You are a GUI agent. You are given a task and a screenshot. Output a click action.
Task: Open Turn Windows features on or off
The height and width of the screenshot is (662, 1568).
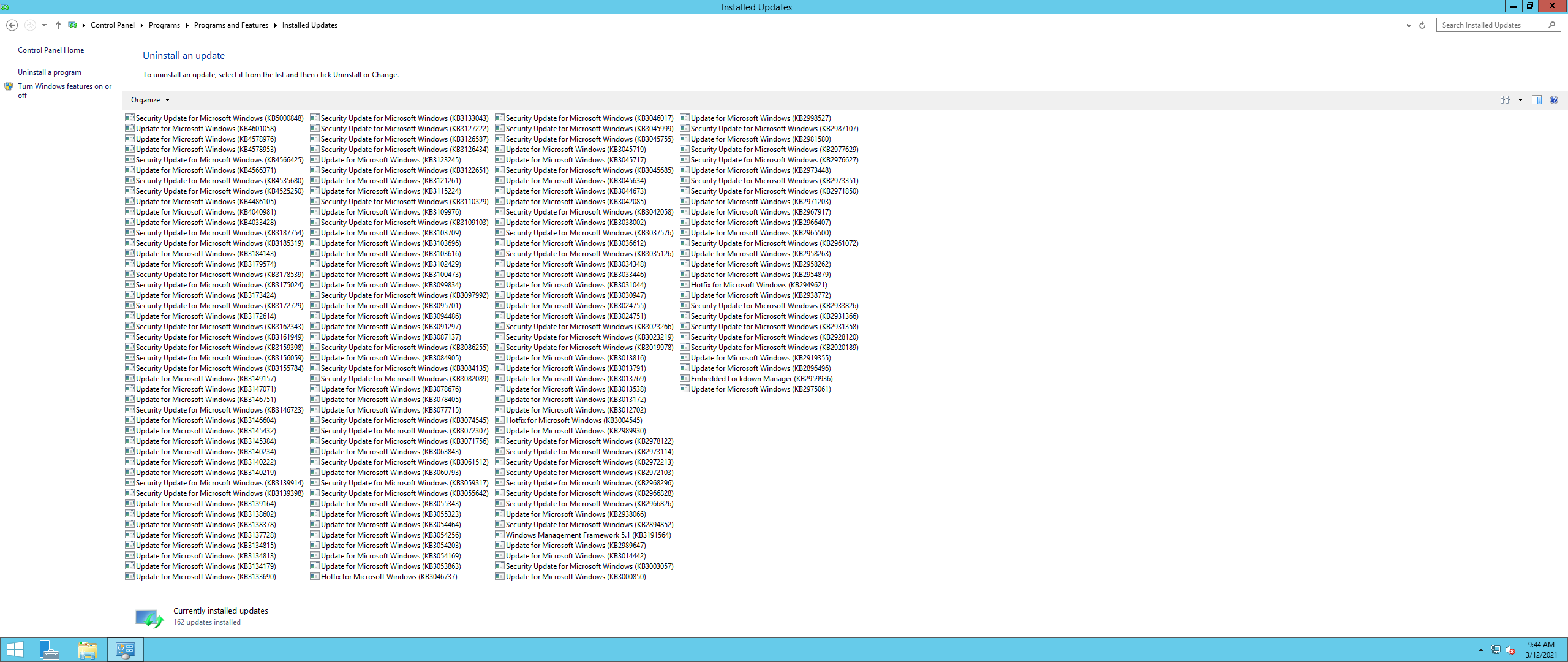(x=64, y=91)
